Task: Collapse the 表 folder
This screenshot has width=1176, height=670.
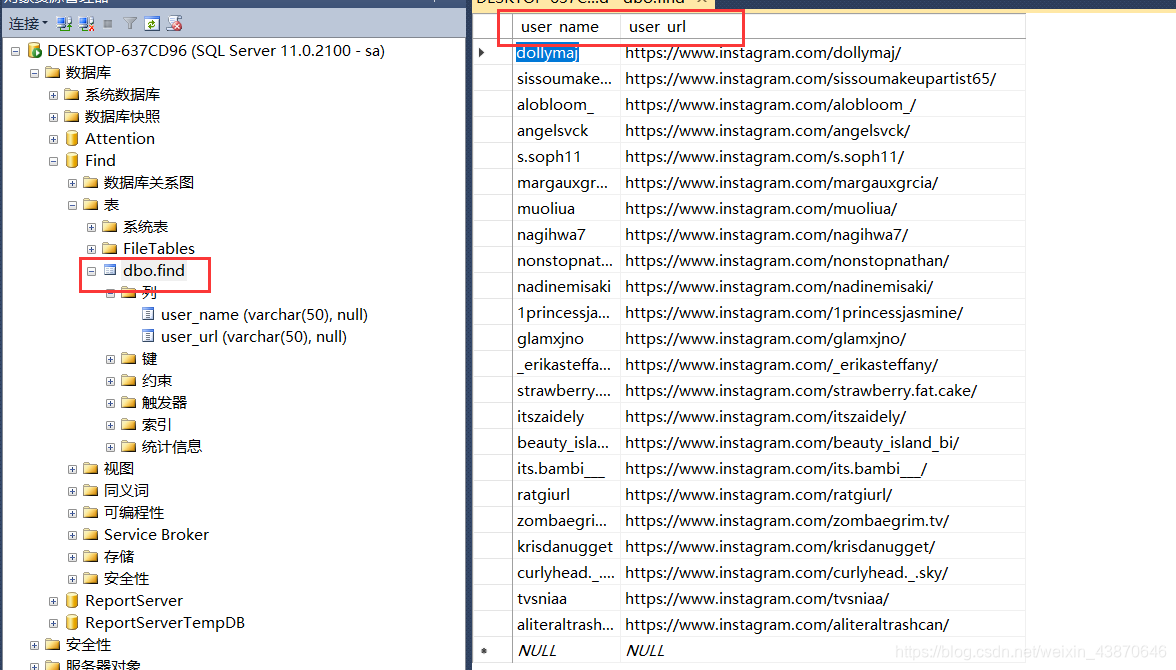Action: pyautogui.click(x=72, y=205)
